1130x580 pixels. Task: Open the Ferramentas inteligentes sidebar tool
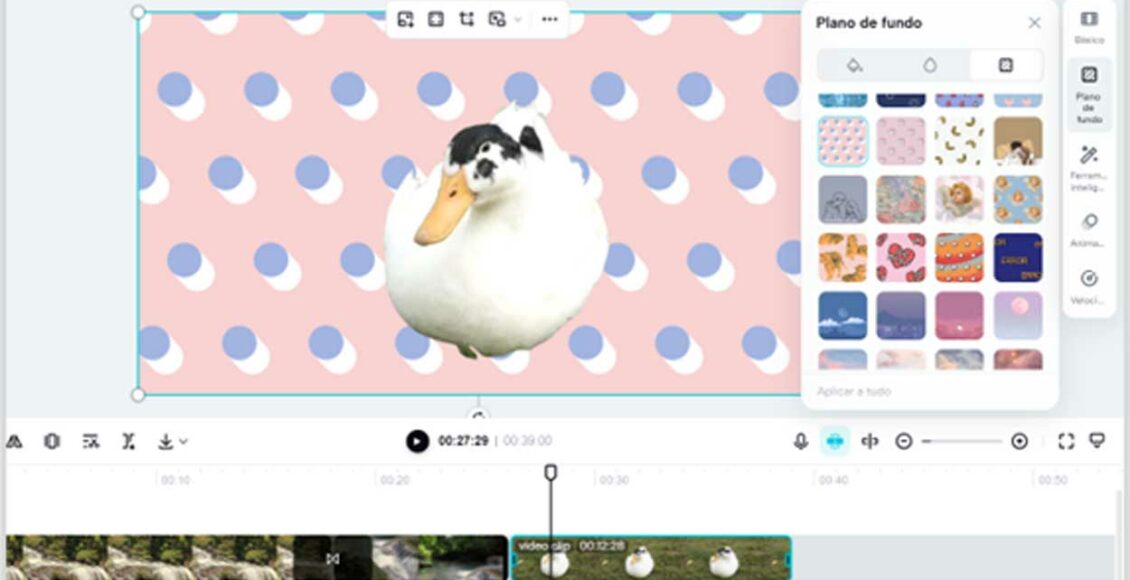pyautogui.click(x=1089, y=165)
